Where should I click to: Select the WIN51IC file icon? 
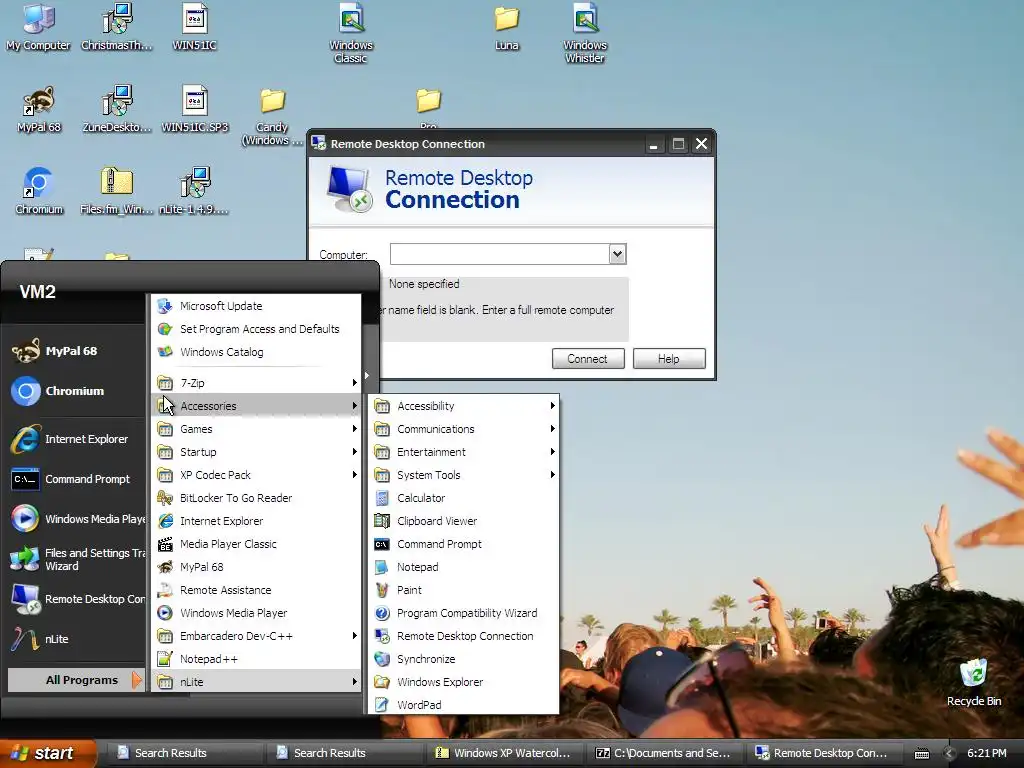click(195, 27)
